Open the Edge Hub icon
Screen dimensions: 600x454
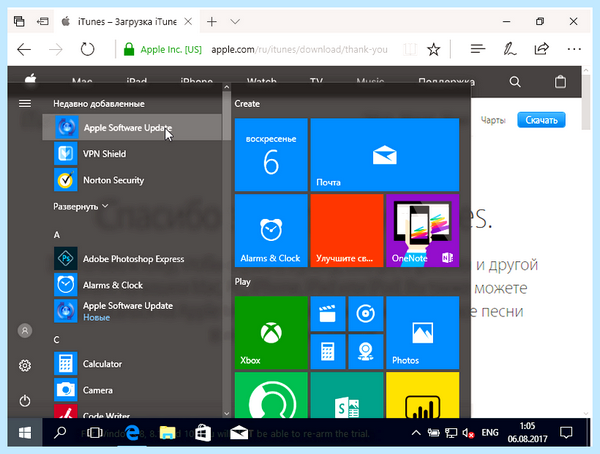[x=478, y=49]
